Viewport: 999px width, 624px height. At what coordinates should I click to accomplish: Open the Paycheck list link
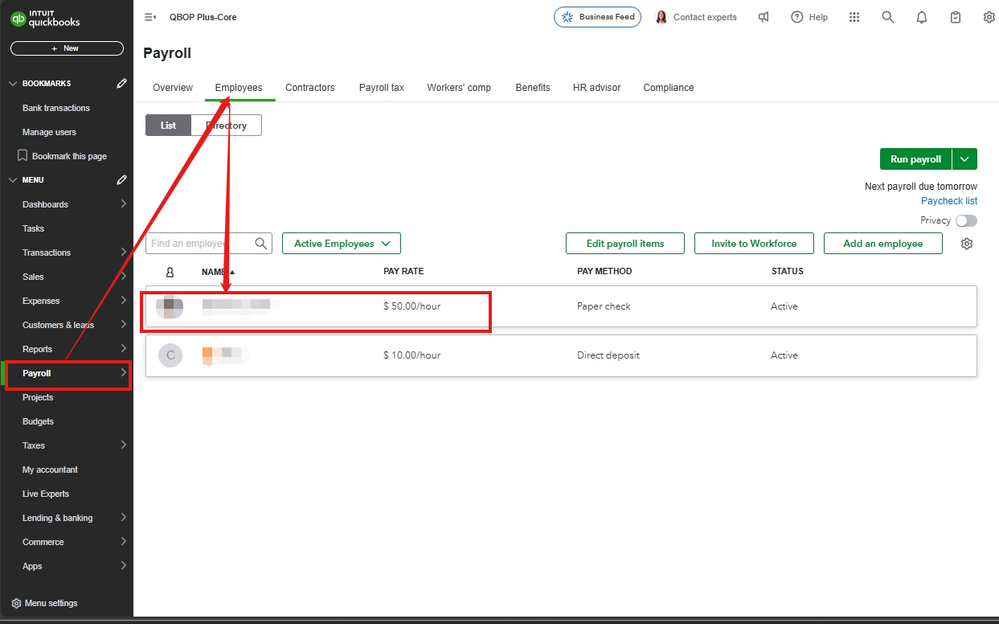click(x=949, y=201)
